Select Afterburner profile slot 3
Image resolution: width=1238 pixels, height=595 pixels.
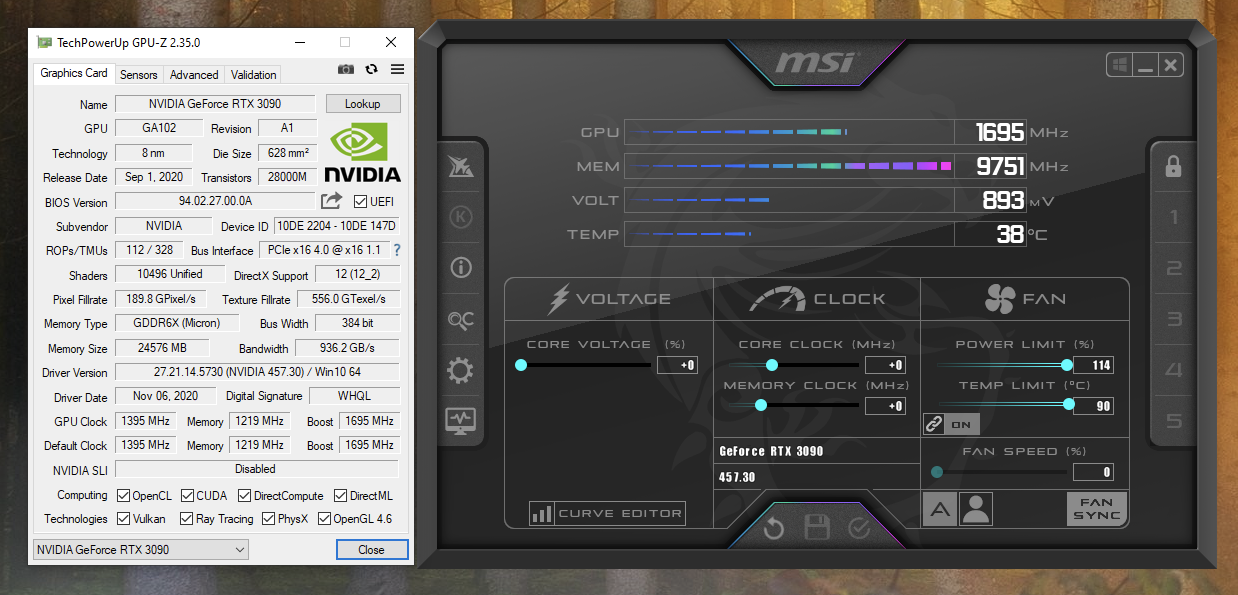[x=1174, y=320]
